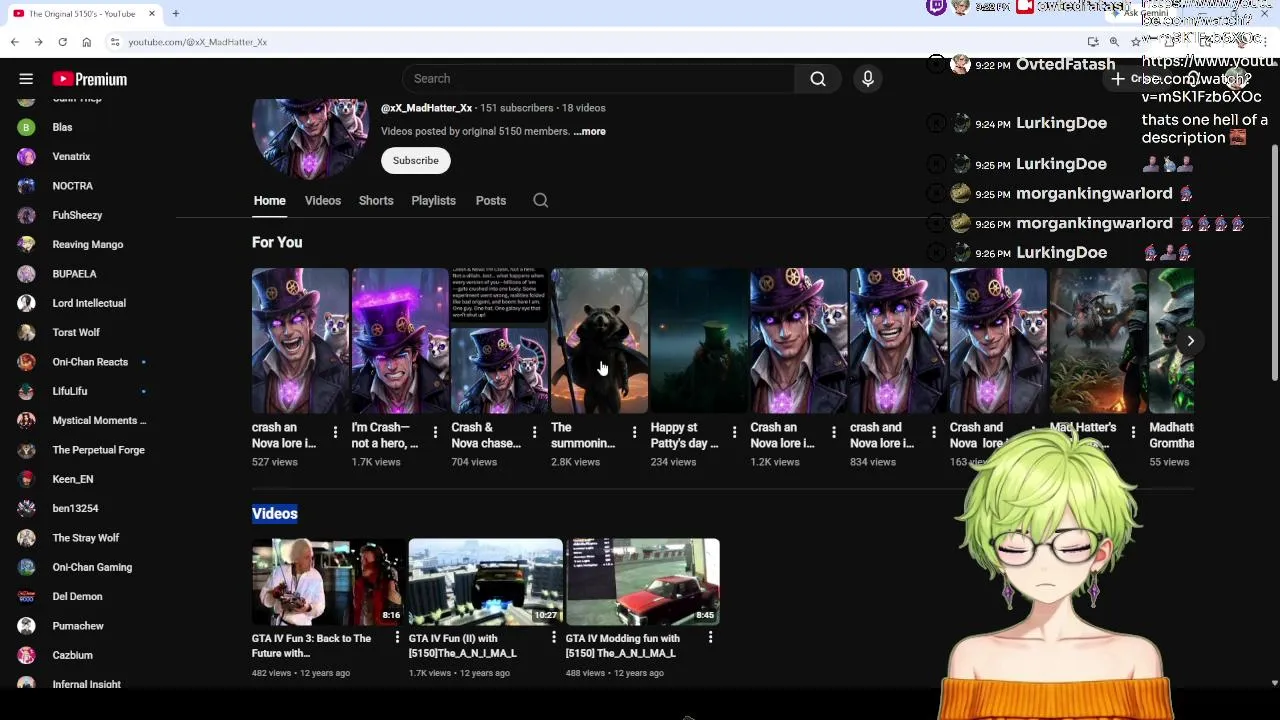Click the channel profile picture
1280x720 pixels.
tap(310, 138)
